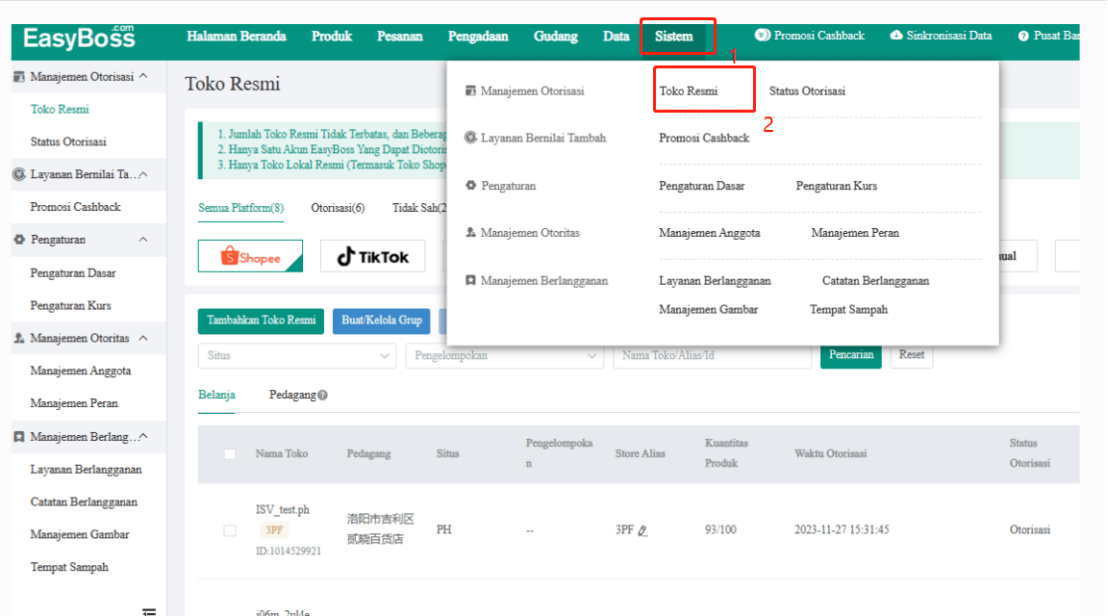The image size is (1108, 616).
Task: Choose Manajemen Peran in Sistem dropdown
Action: tap(855, 232)
